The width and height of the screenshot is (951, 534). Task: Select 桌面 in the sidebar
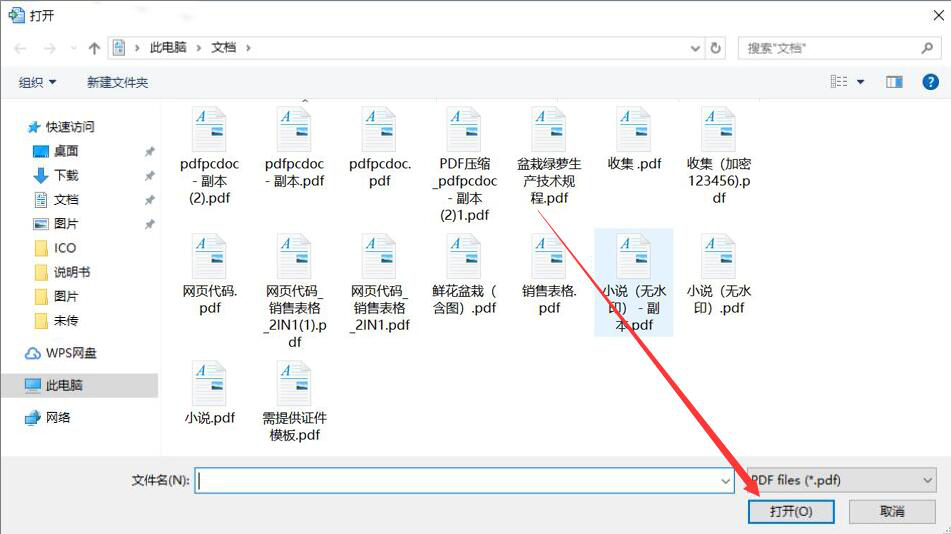tap(55, 151)
